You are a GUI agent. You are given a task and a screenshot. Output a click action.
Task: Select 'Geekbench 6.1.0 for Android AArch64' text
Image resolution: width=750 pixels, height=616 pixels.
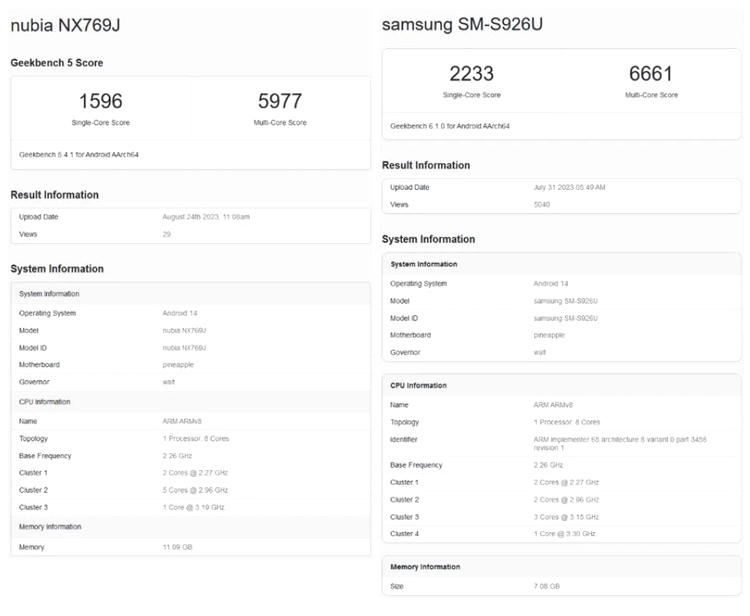450,126
